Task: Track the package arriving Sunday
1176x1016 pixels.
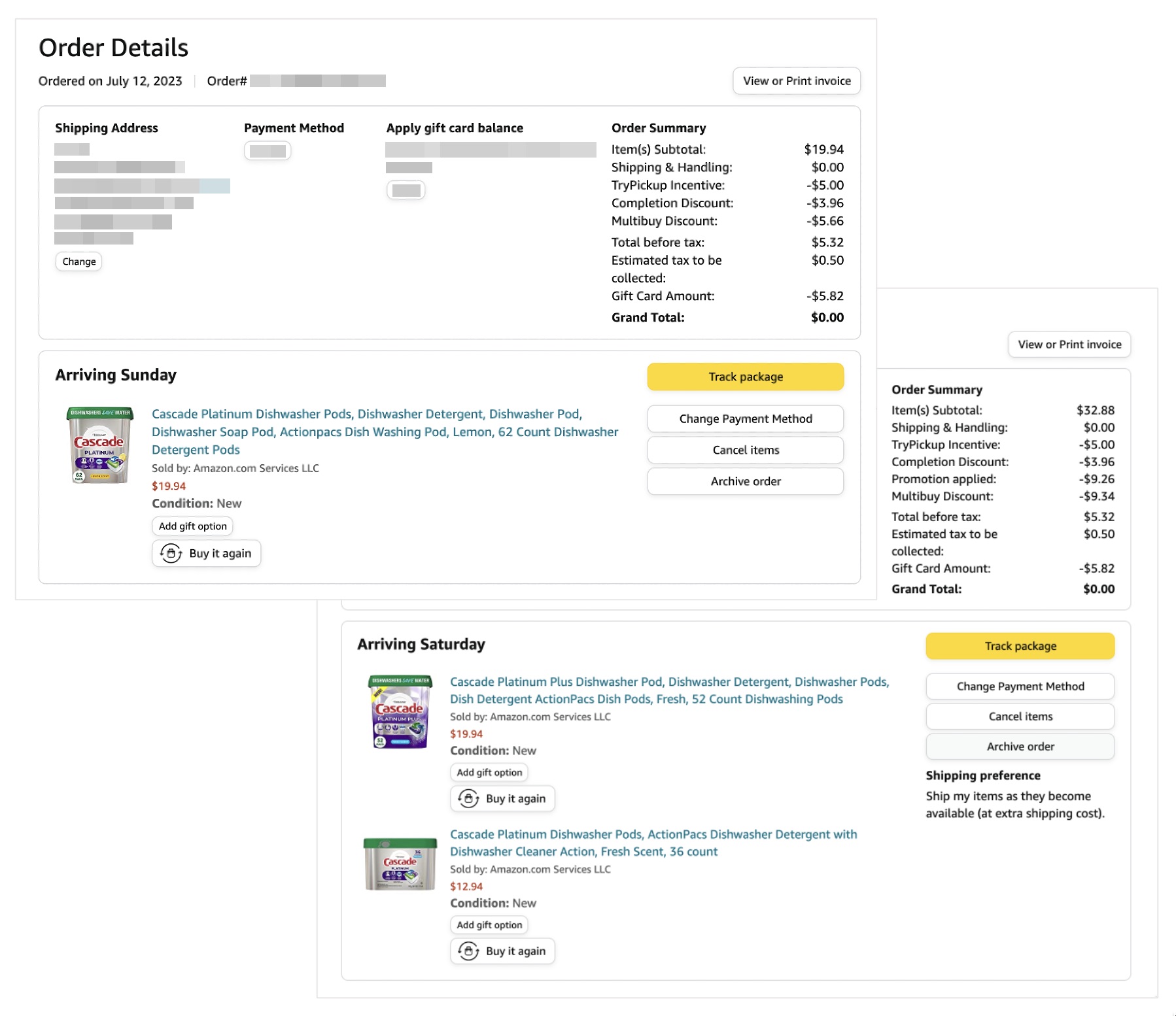Action: pyautogui.click(x=745, y=377)
